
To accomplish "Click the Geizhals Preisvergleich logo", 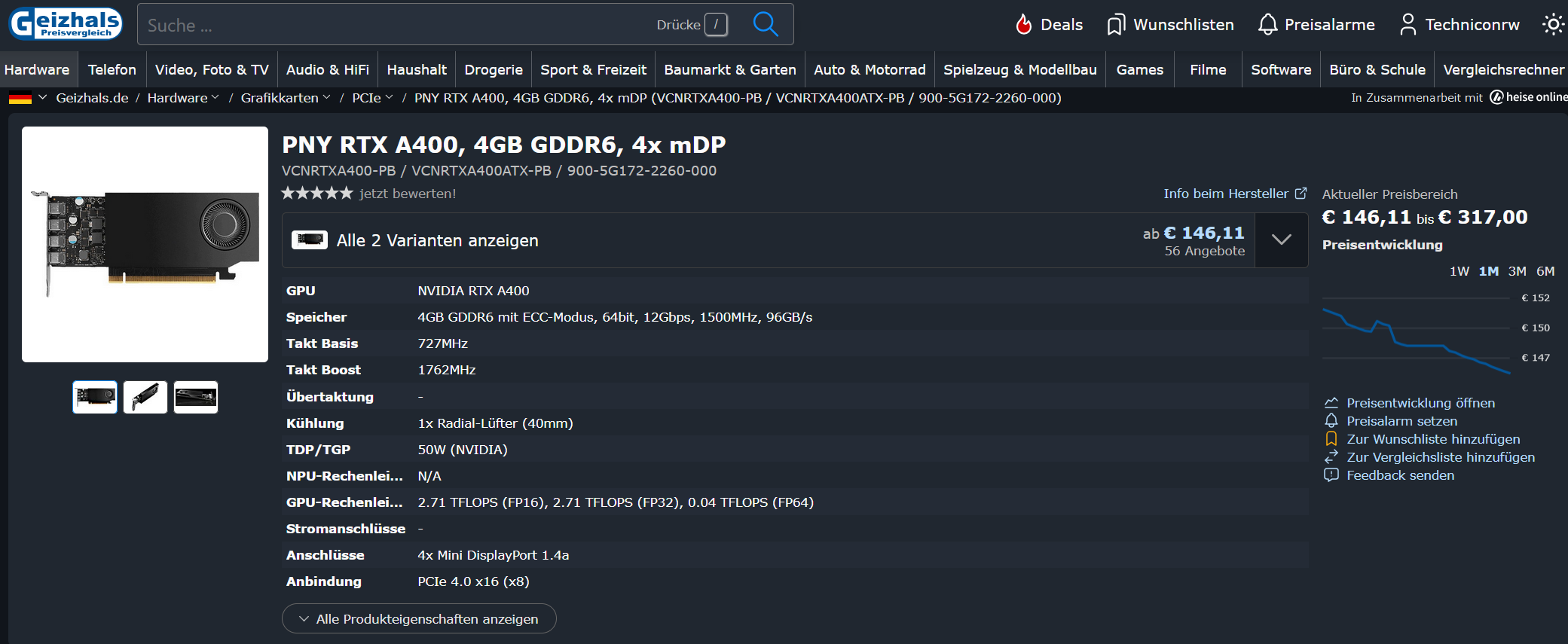I will 66,23.
